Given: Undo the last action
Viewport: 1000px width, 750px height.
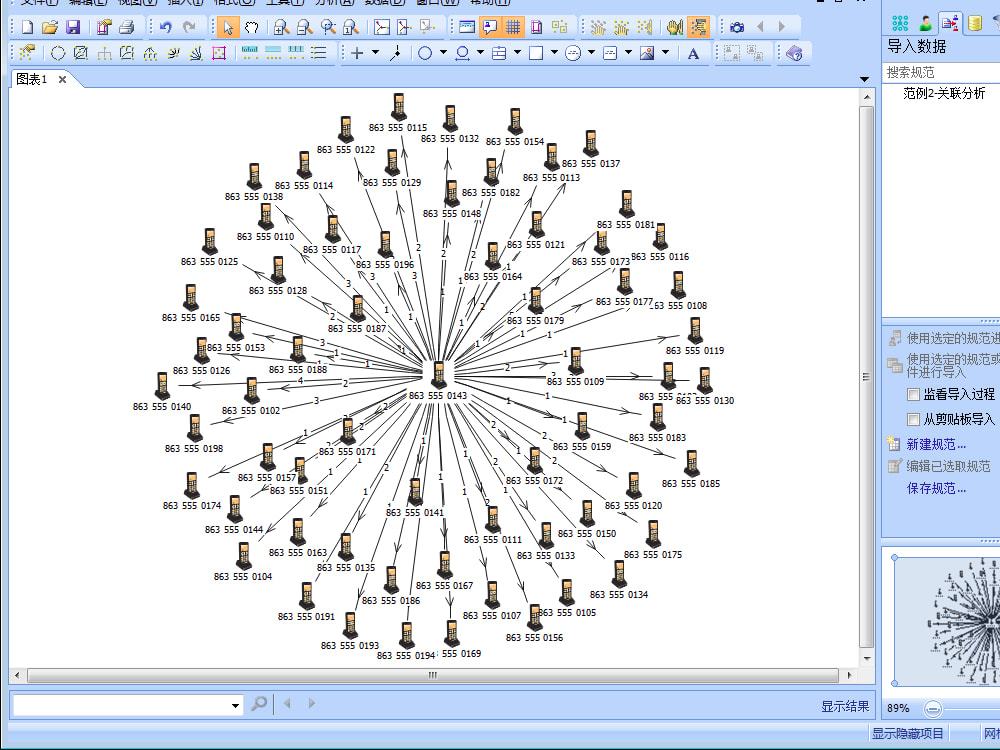Looking at the screenshot, I should click(166, 27).
